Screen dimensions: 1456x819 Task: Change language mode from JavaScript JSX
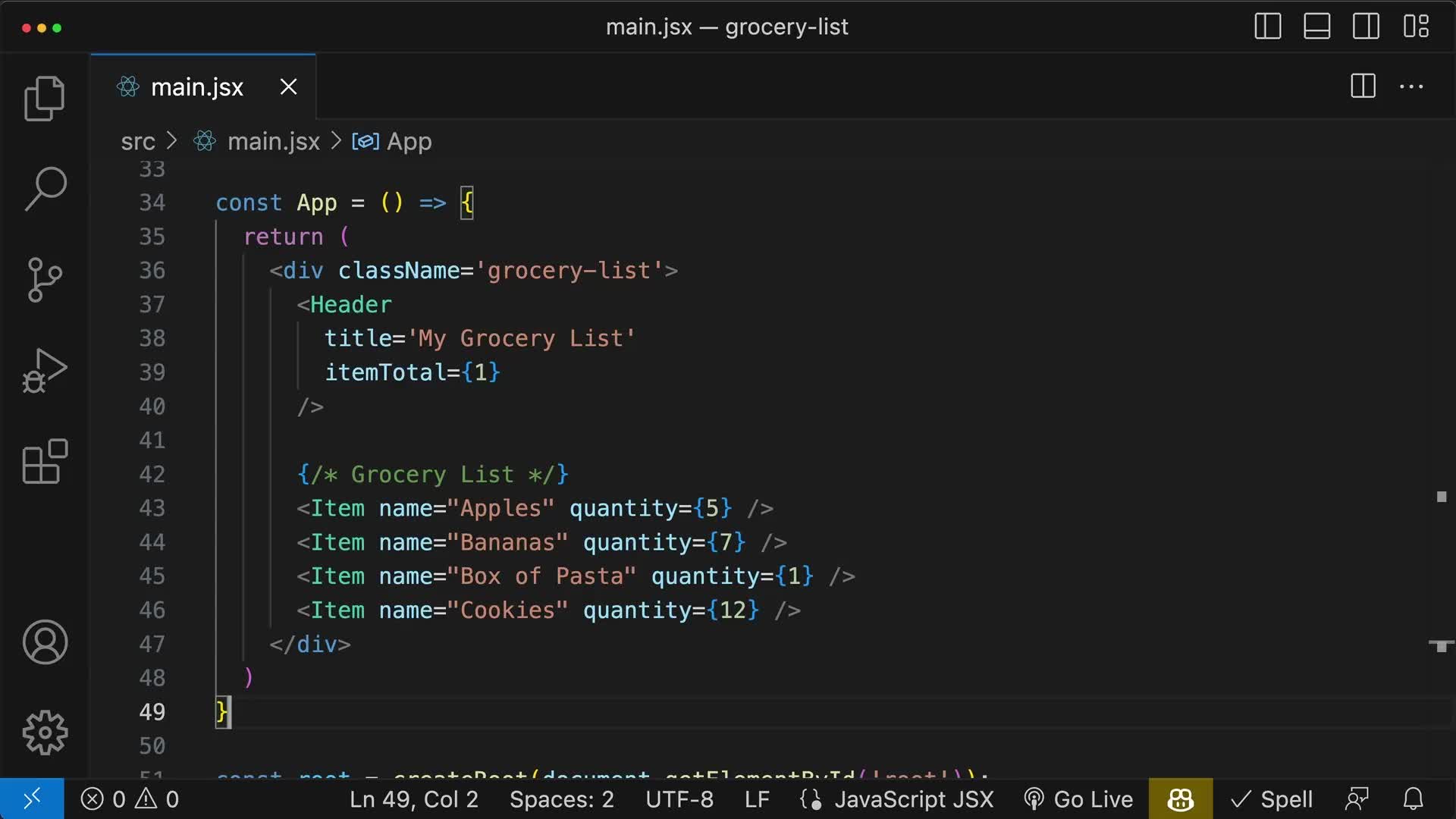[x=913, y=799]
